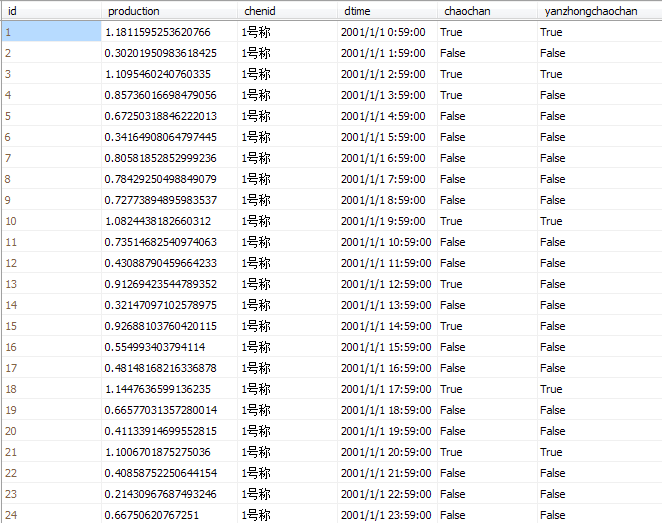Select dtime cell 2001/1/1 17:59:00
The width and height of the screenshot is (662, 523).
point(386,389)
